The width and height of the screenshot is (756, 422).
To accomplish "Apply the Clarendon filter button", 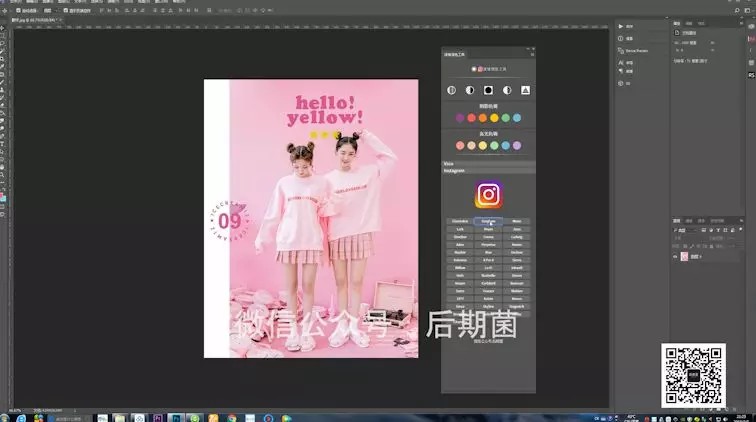I will coord(460,221).
